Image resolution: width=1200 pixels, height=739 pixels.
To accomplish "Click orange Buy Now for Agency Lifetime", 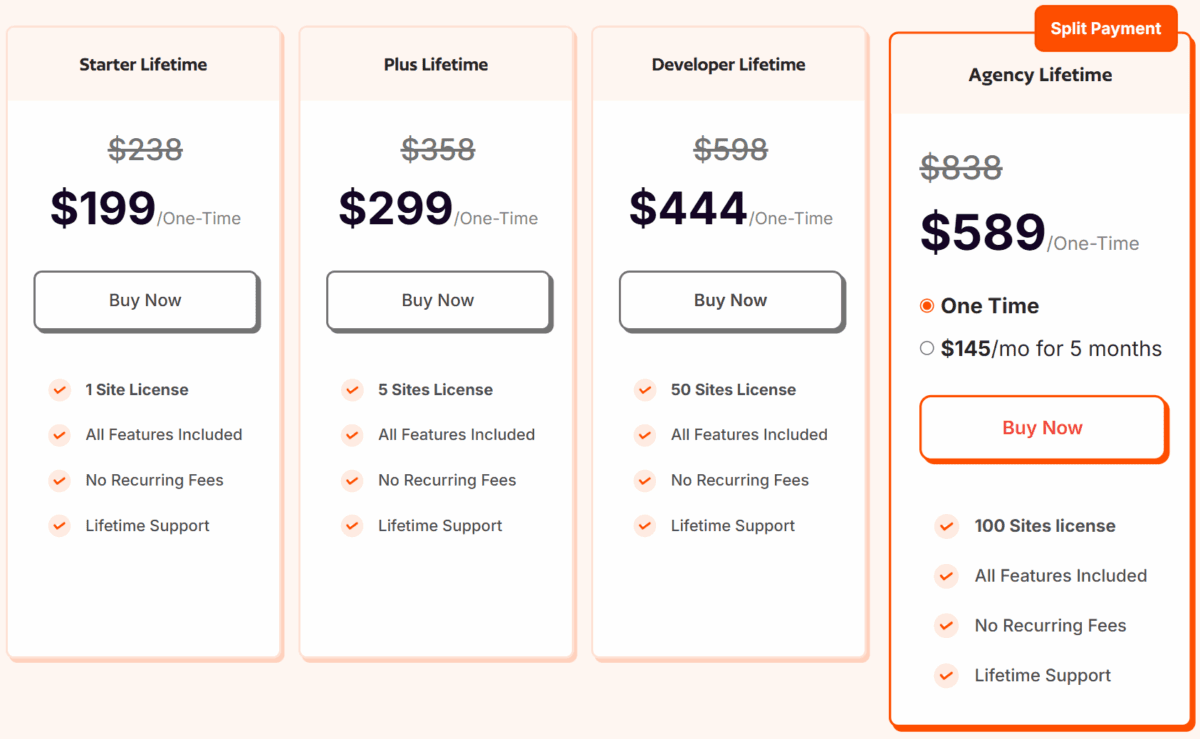I will click(x=1043, y=428).
